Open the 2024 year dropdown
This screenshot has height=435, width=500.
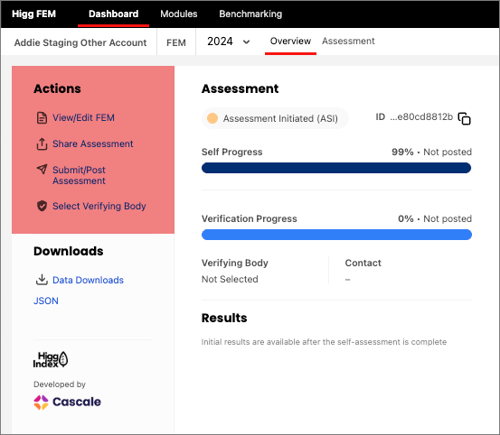pyautogui.click(x=228, y=42)
